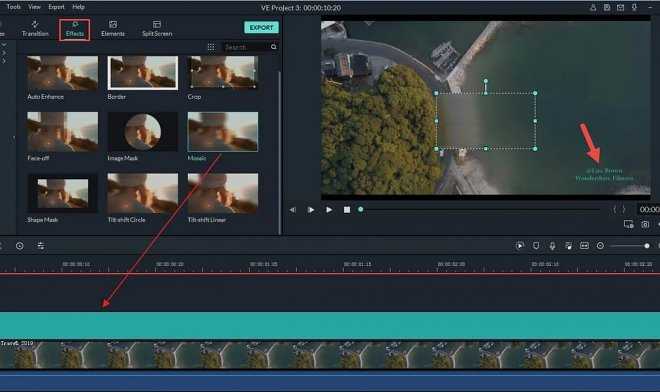This screenshot has height=392, width=660.
Task: Click the zoom-to-fit timeline icon
Action: [x=584, y=245]
